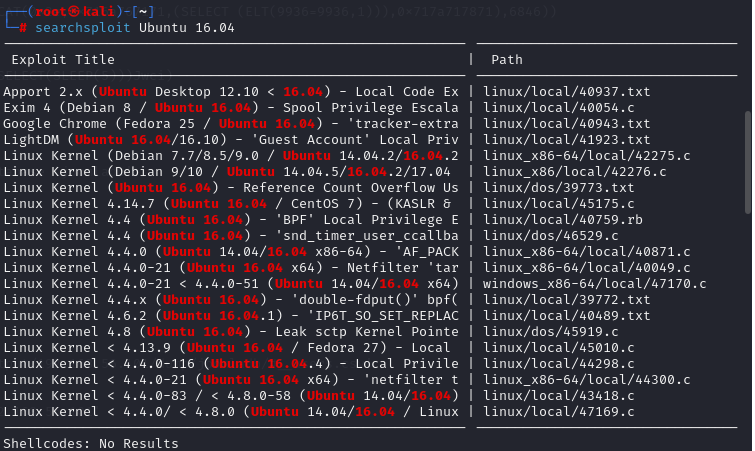Click path 'linux/dos/46529.c'
755x451 pixels.
click(551, 235)
